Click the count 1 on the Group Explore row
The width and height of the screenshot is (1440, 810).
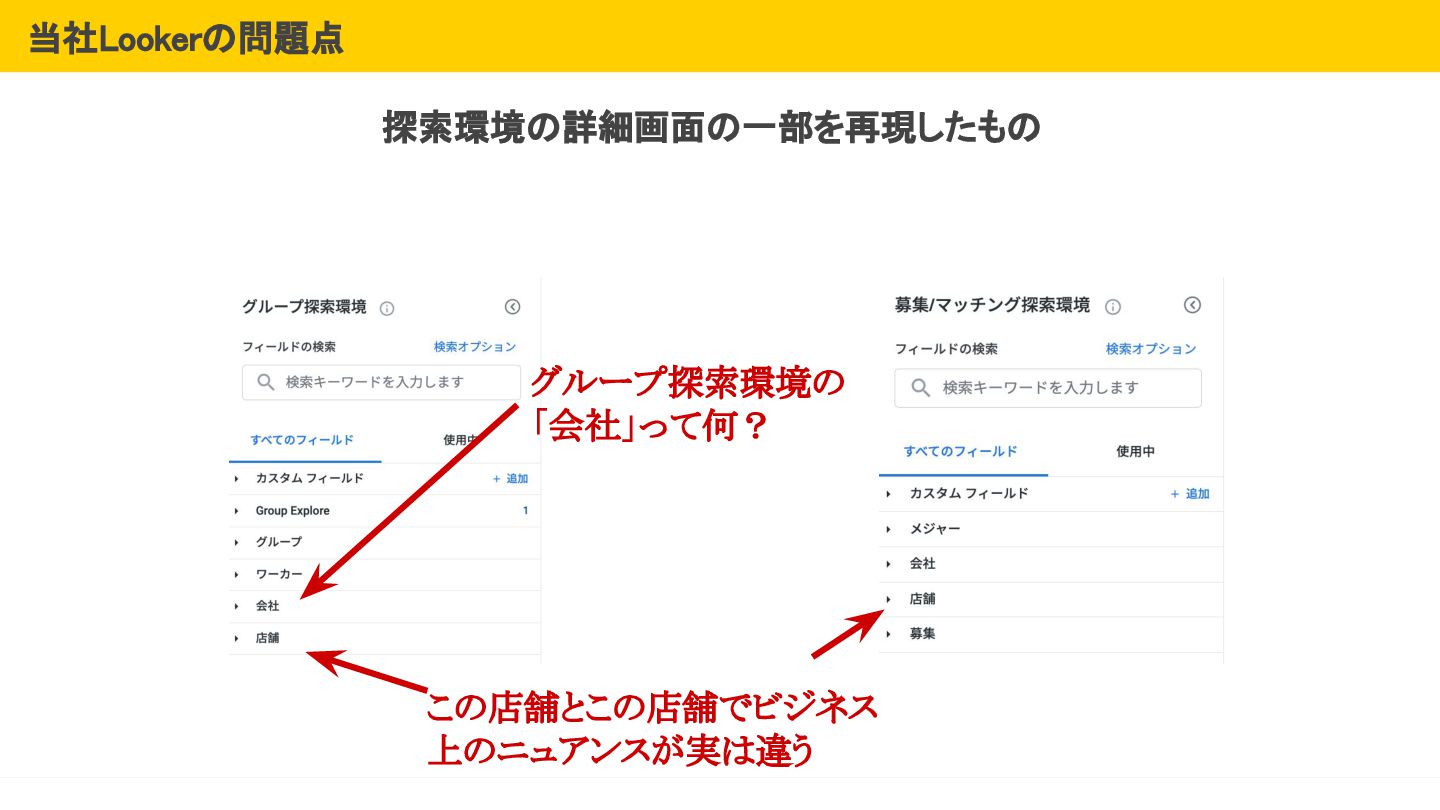click(525, 511)
